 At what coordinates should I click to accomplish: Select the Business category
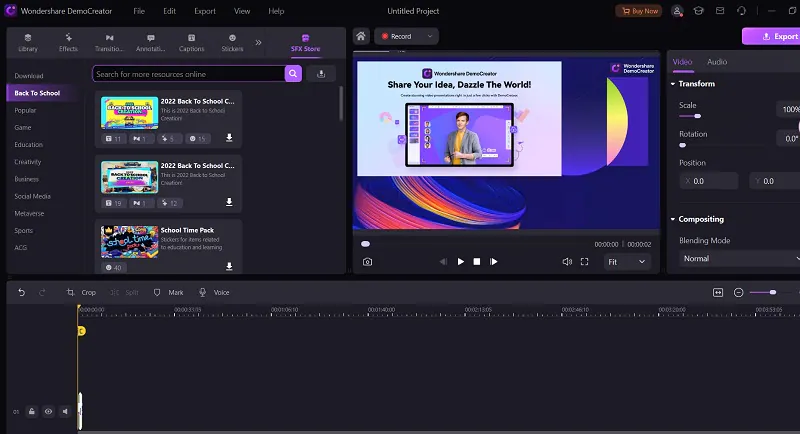click(27, 179)
